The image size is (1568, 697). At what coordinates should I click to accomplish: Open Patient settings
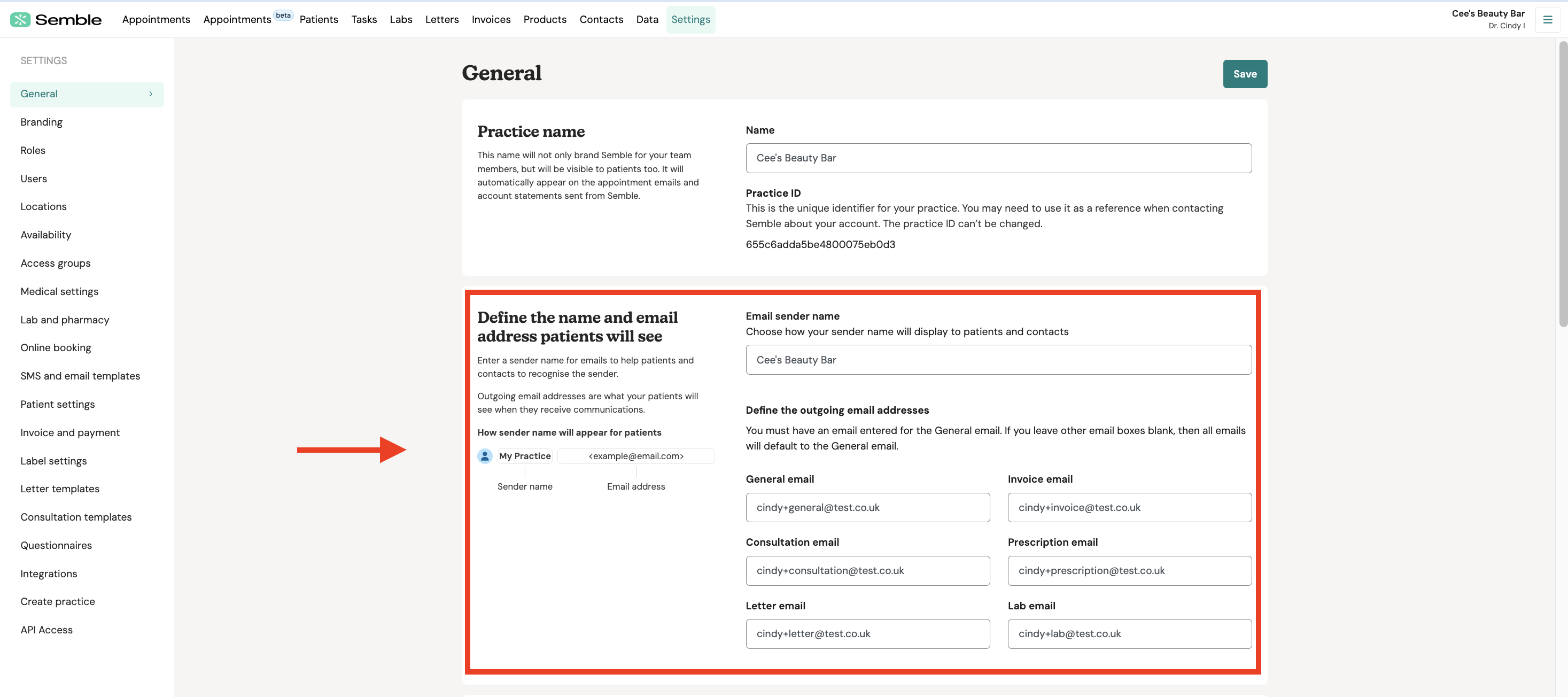point(57,405)
